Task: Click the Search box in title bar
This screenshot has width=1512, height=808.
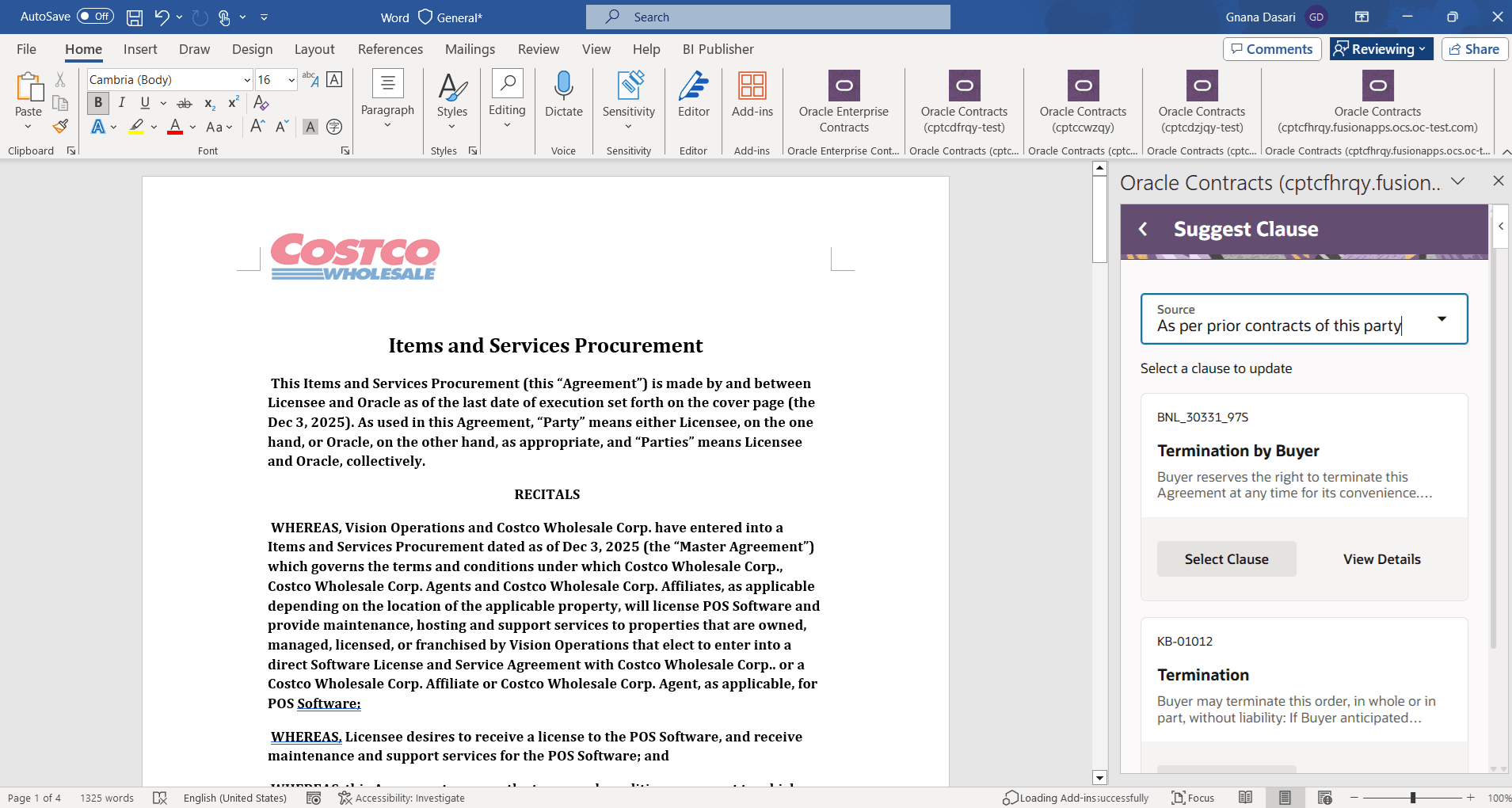Action: click(x=768, y=17)
